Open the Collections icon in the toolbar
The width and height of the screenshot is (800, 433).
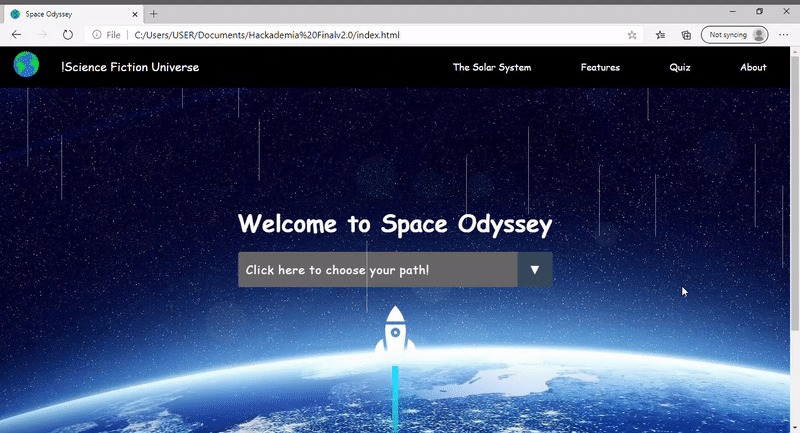coord(686,35)
